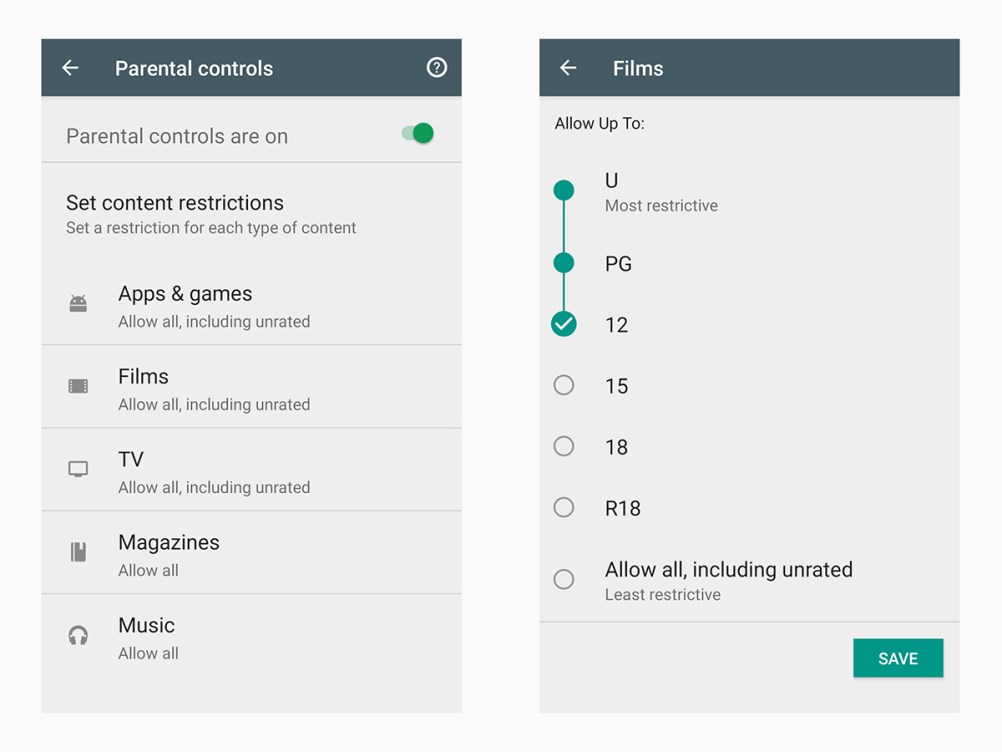Click the PG rating dot
Viewport: 1002px width, 752px height.
point(563,263)
